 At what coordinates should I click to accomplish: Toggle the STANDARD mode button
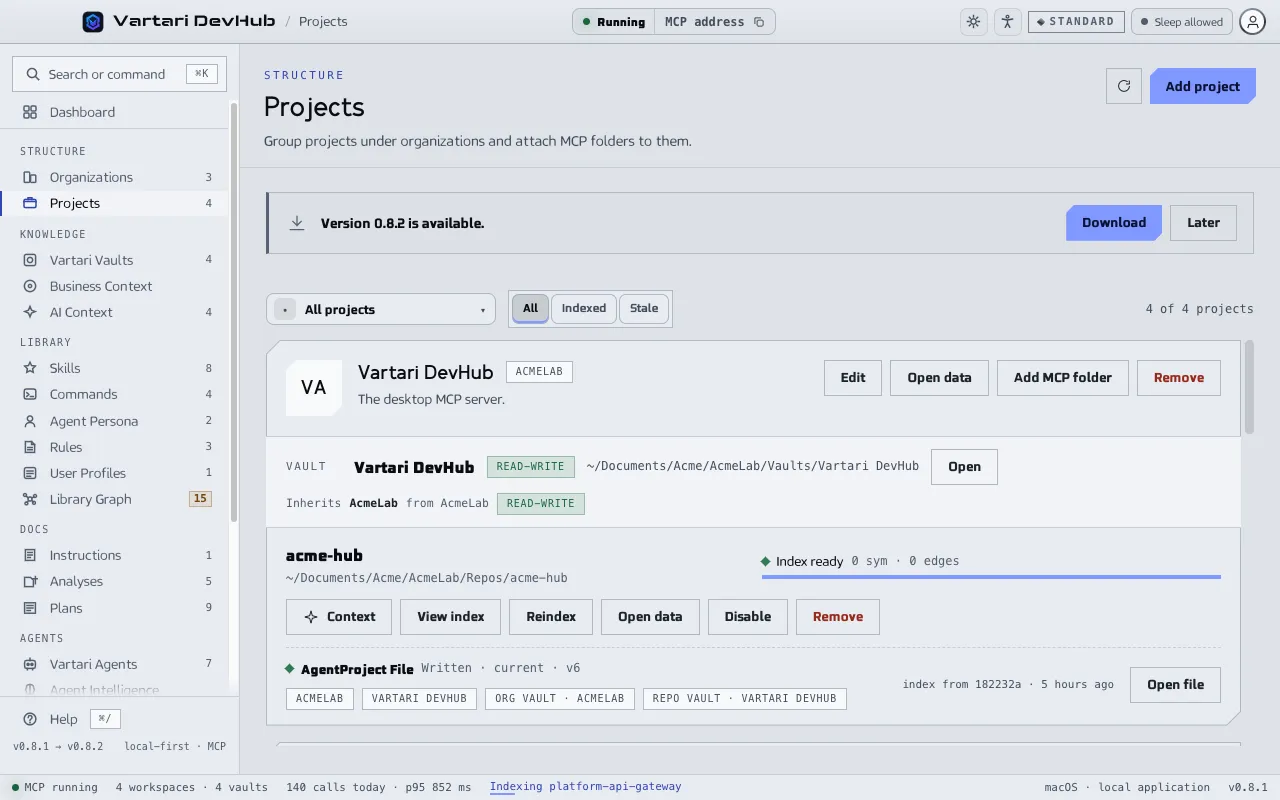pos(1076,21)
